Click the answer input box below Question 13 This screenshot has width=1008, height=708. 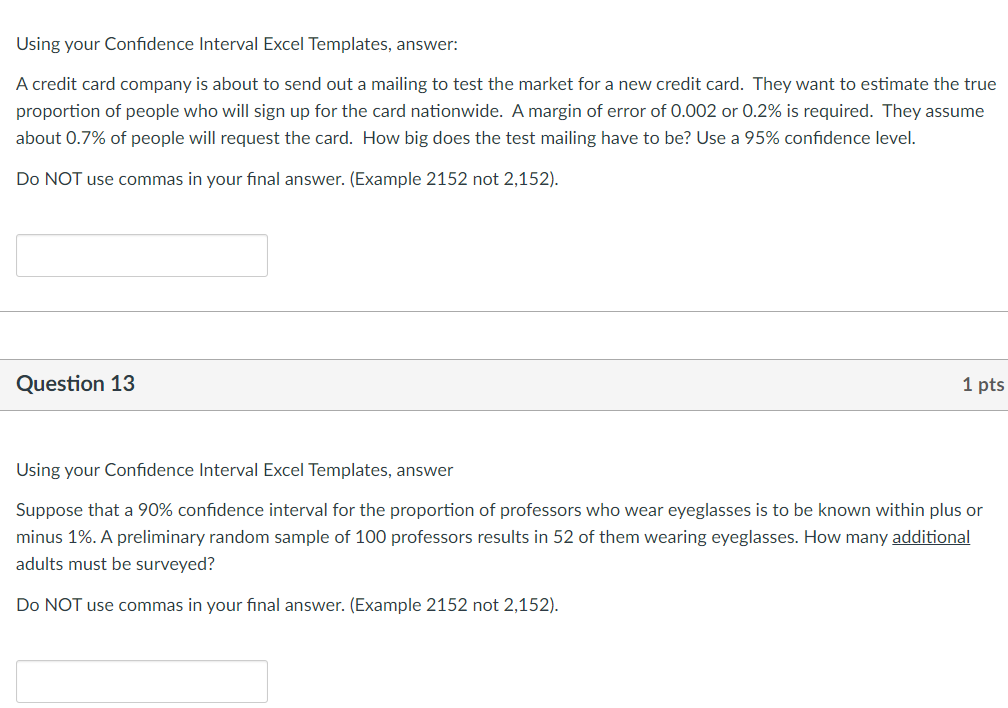pyautogui.click(x=141, y=681)
